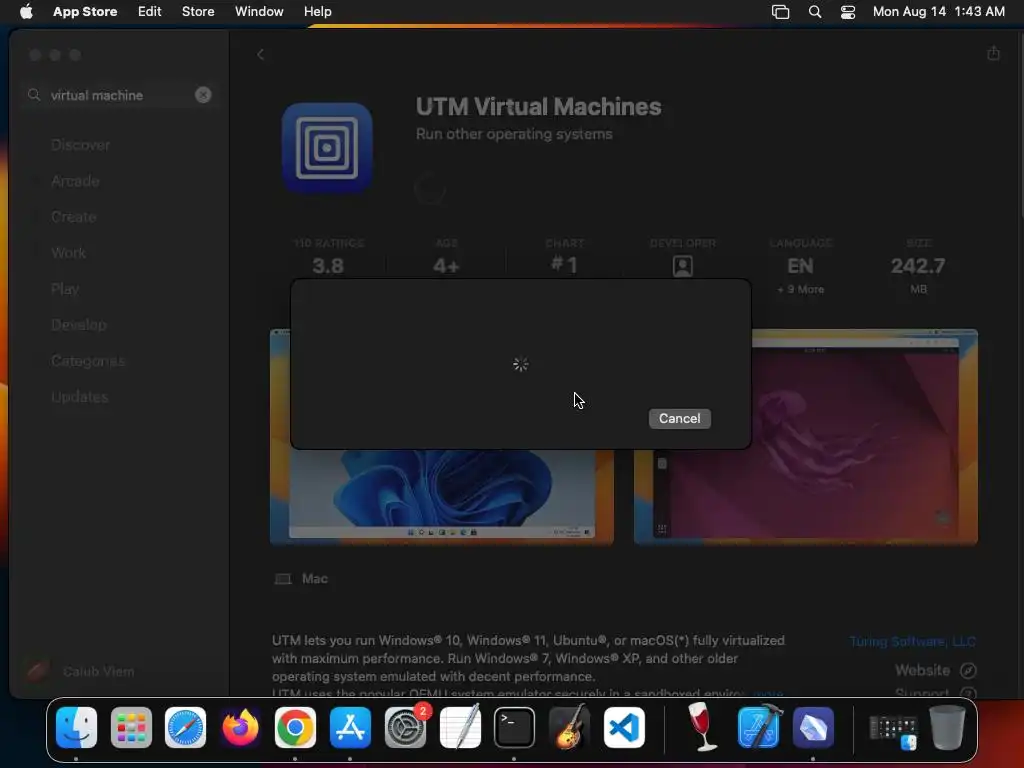Open Turing Software, LLC developer link
1024x768 pixels.
click(912, 641)
